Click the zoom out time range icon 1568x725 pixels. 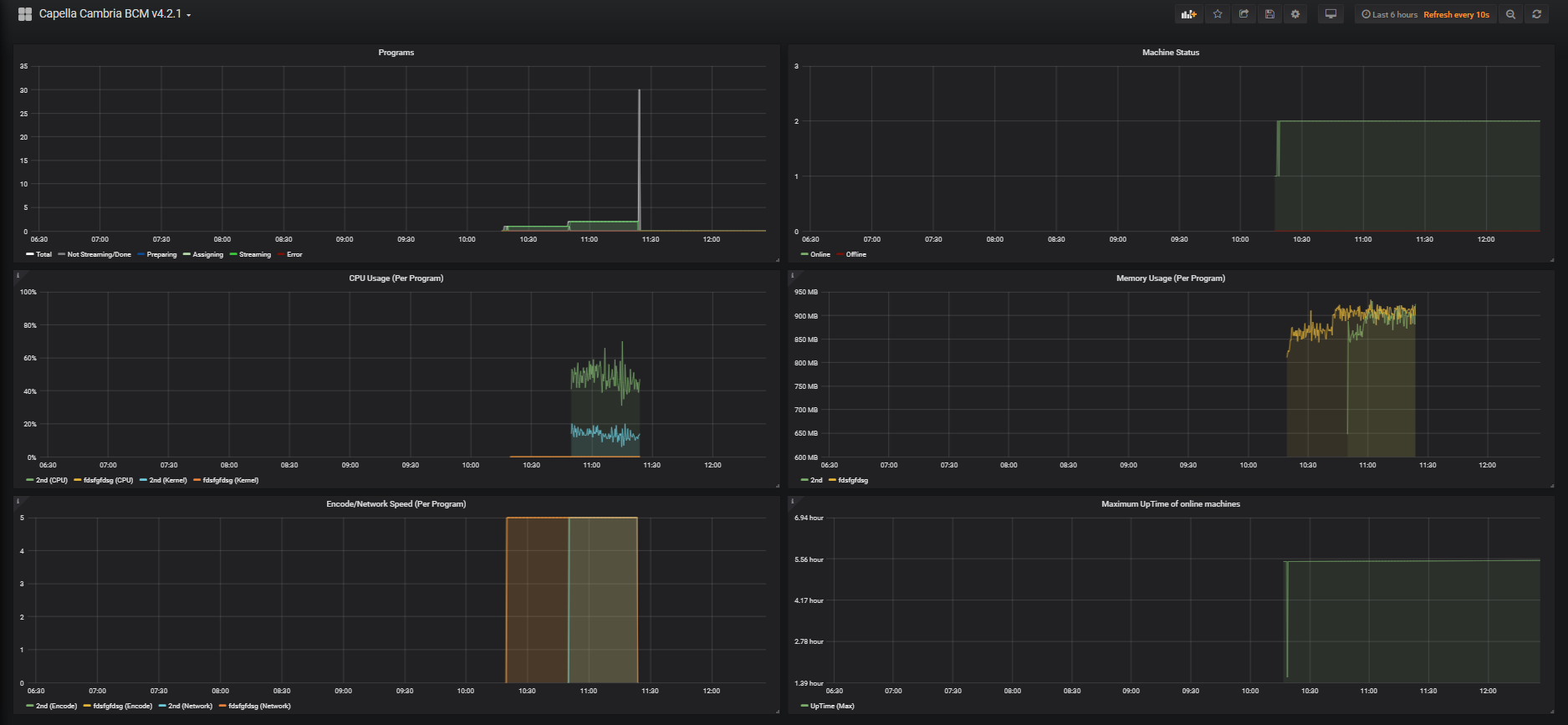(1510, 14)
